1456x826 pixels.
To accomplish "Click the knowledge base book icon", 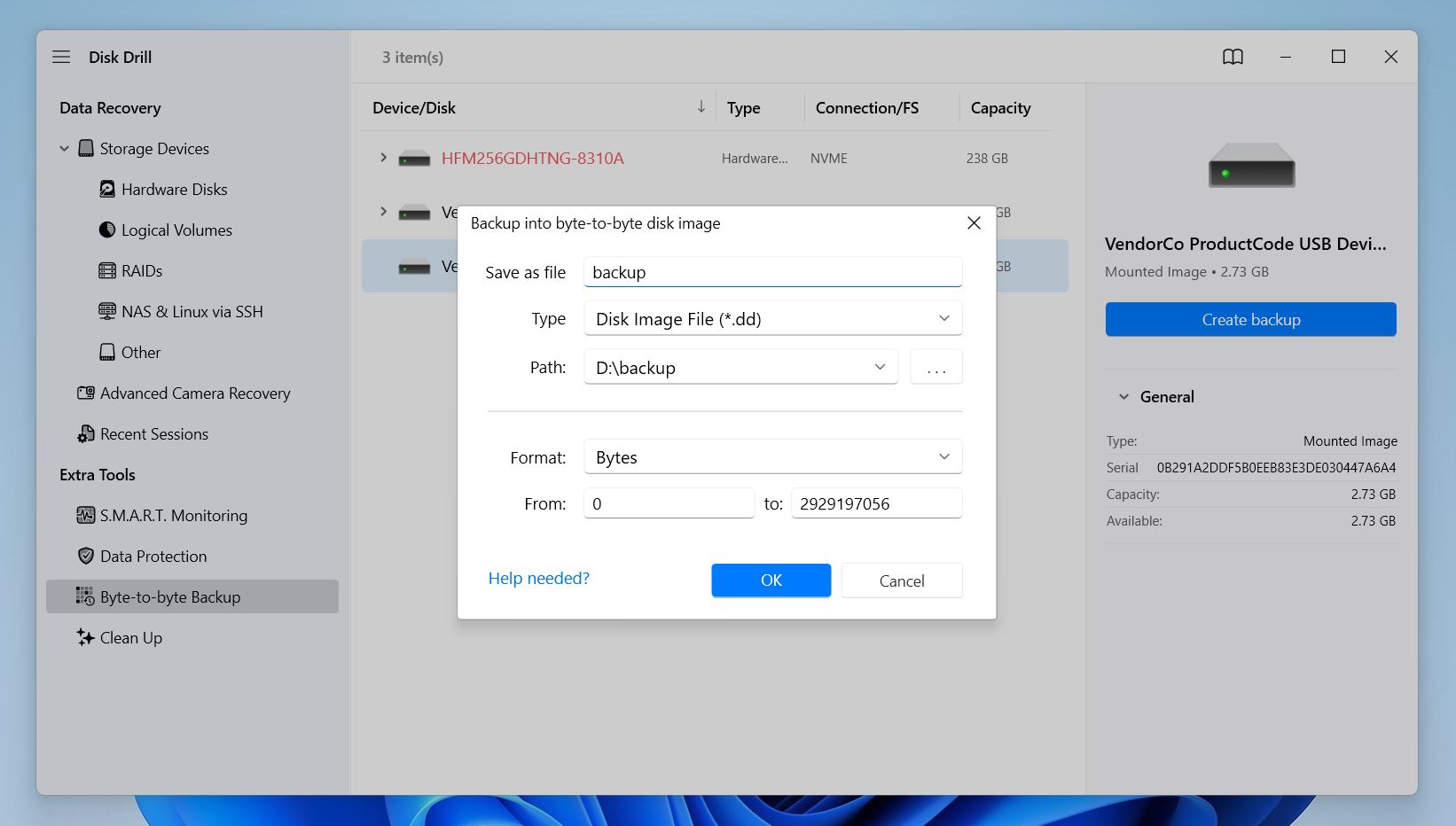I will 1233,56.
